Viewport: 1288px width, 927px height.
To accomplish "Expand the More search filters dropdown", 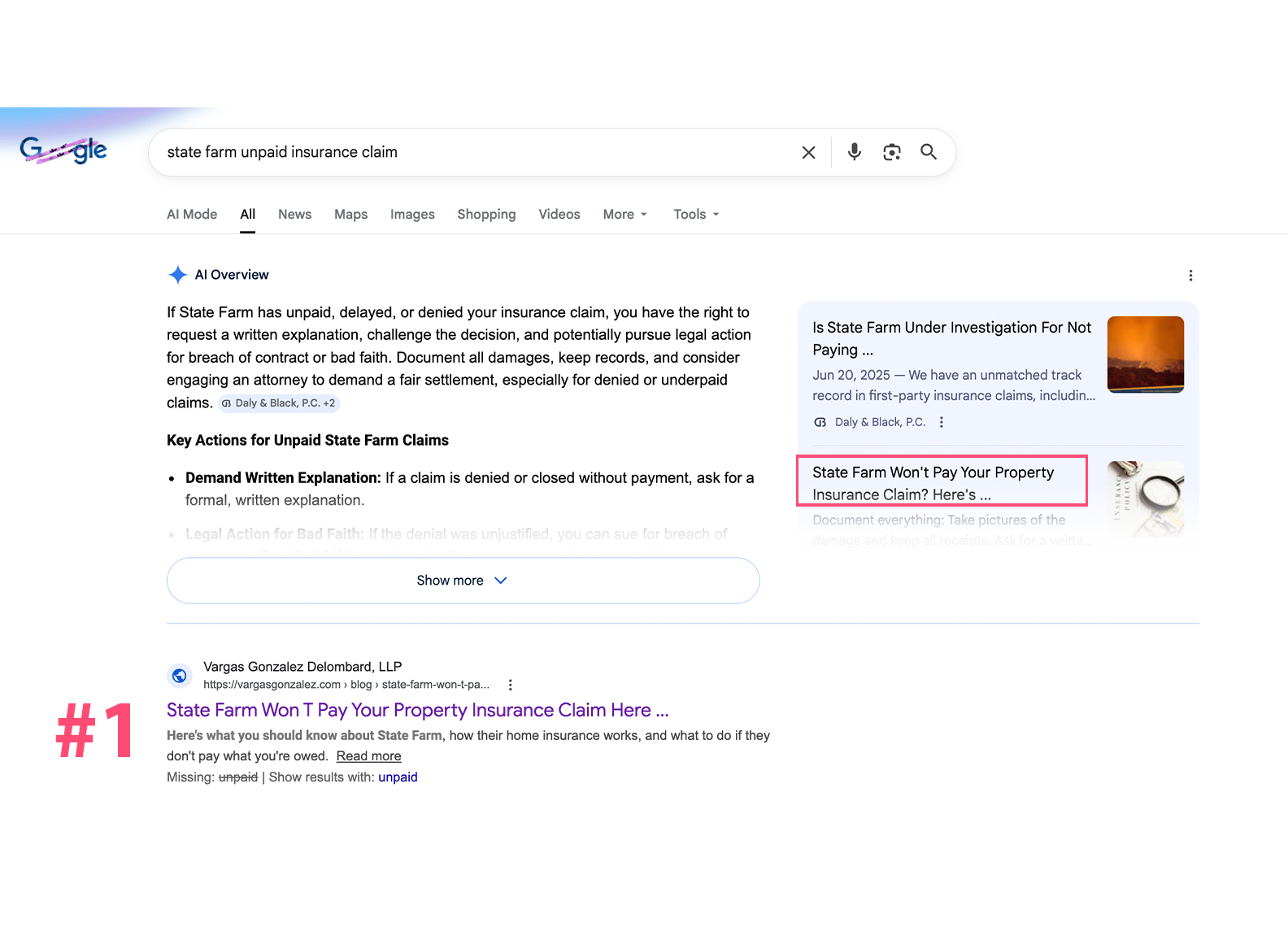I will pyautogui.click(x=624, y=215).
